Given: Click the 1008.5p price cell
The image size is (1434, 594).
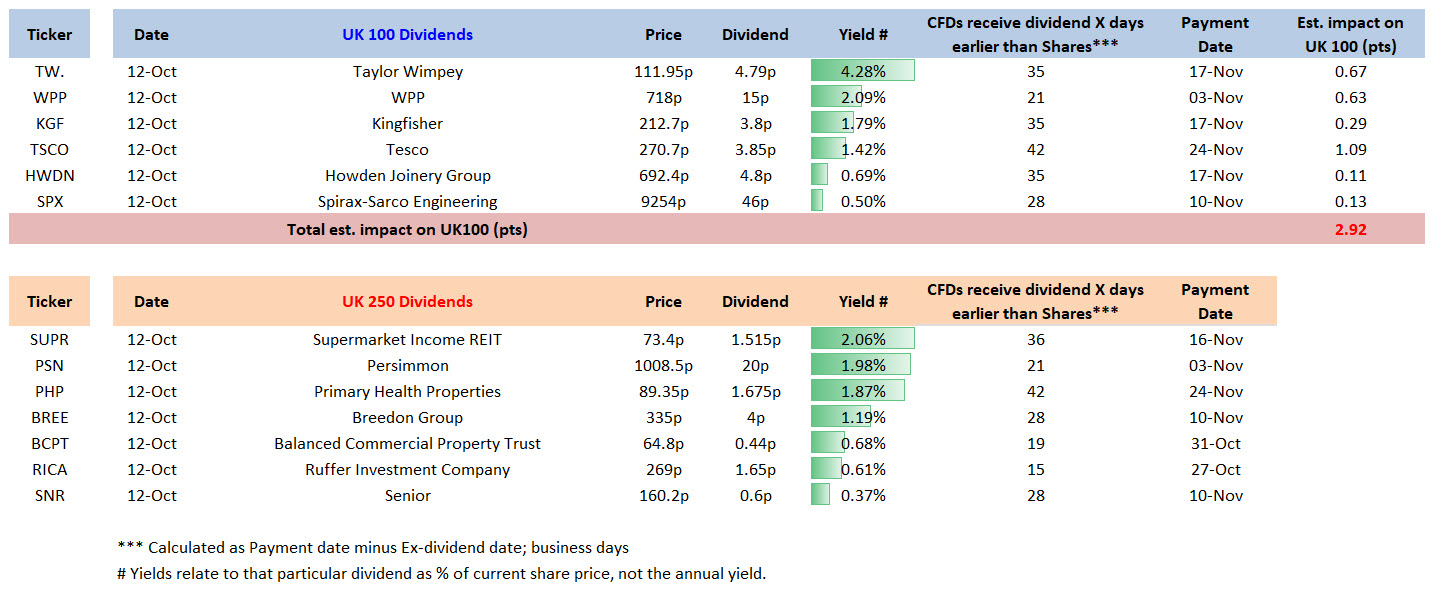Looking at the screenshot, I should pos(663,366).
